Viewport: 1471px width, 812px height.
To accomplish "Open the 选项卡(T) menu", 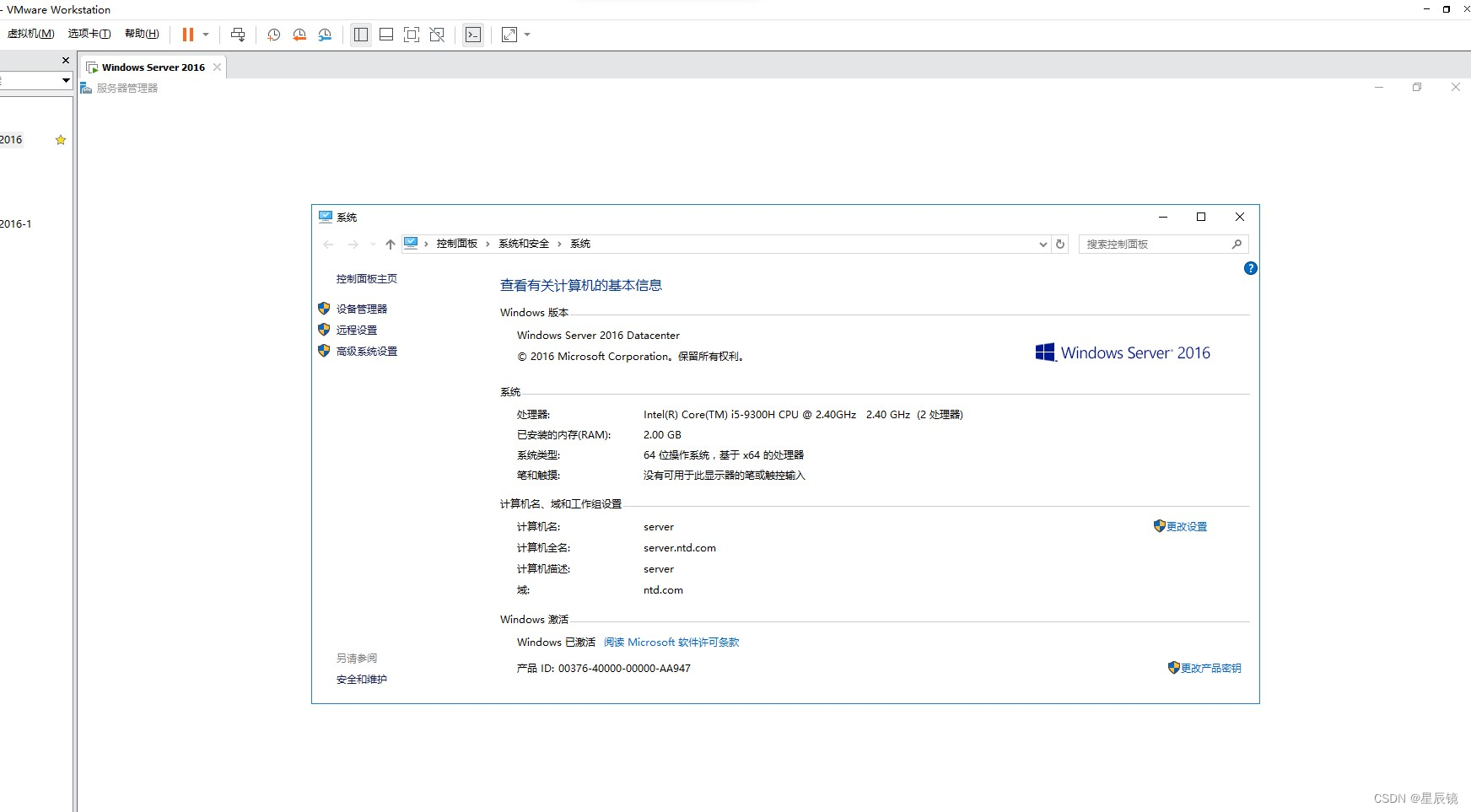I will coord(89,34).
